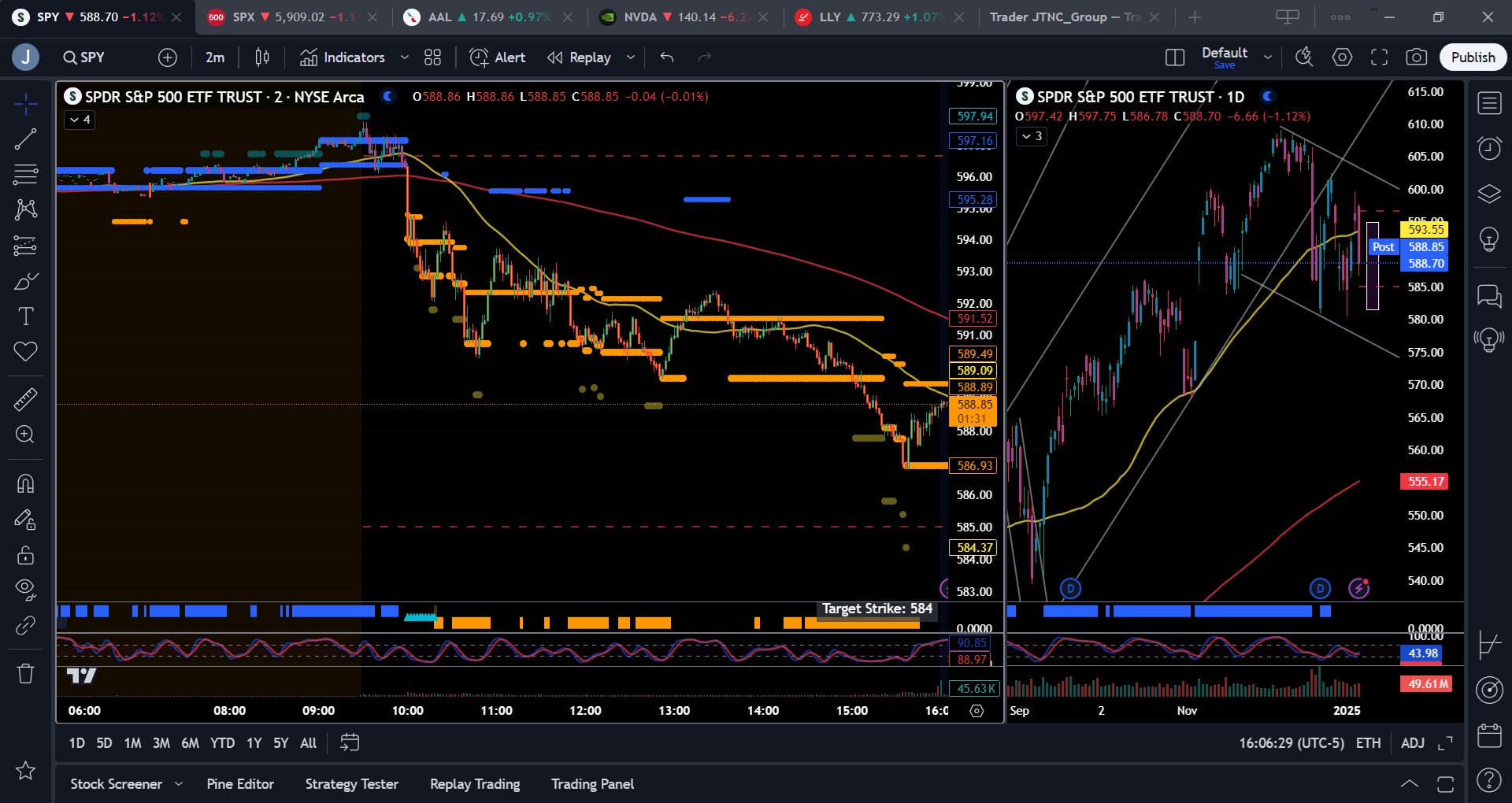Open the alerts panel clock icon
The width and height of the screenshot is (1512, 803).
point(1489,148)
